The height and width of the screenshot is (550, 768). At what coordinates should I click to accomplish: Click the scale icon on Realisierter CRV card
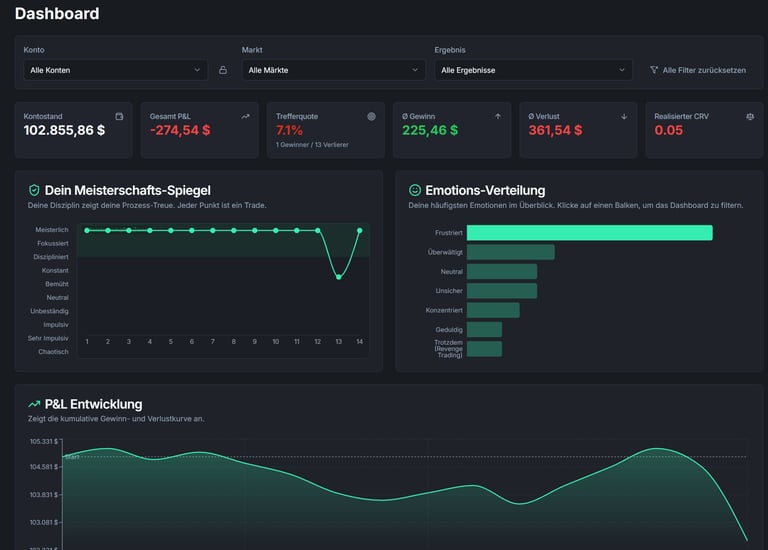pos(750,117)
